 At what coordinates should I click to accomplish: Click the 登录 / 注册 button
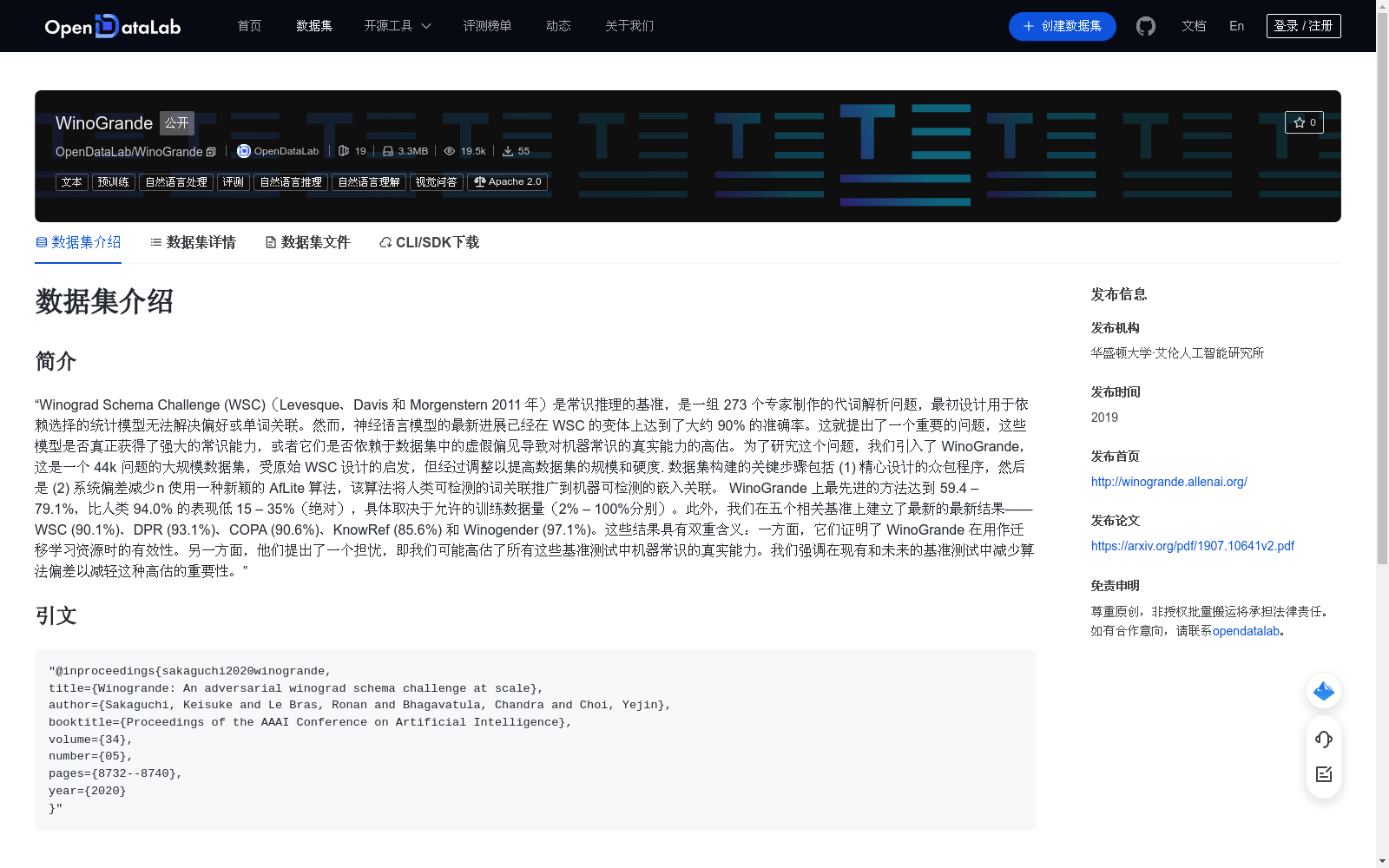tap(1303, 26)
